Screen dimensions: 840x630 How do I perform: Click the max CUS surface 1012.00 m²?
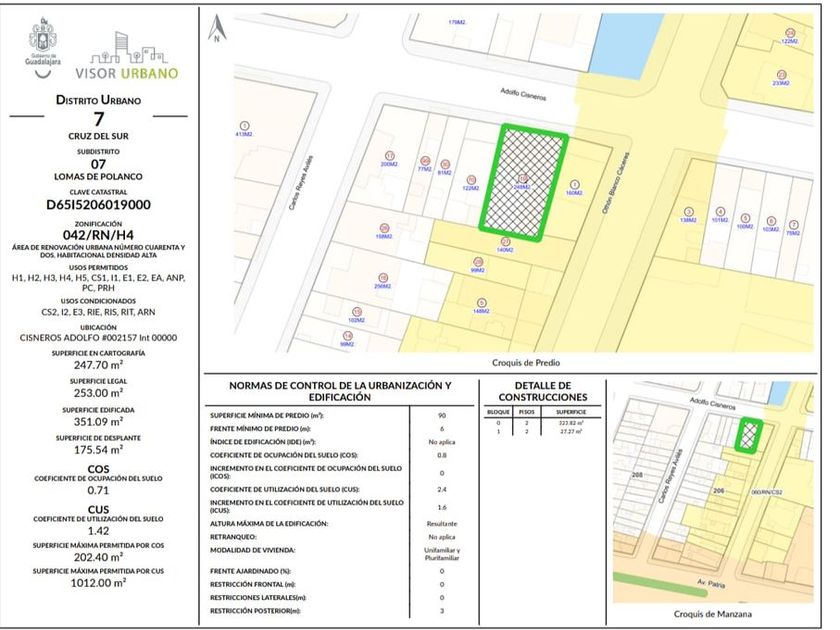point(98,583)
